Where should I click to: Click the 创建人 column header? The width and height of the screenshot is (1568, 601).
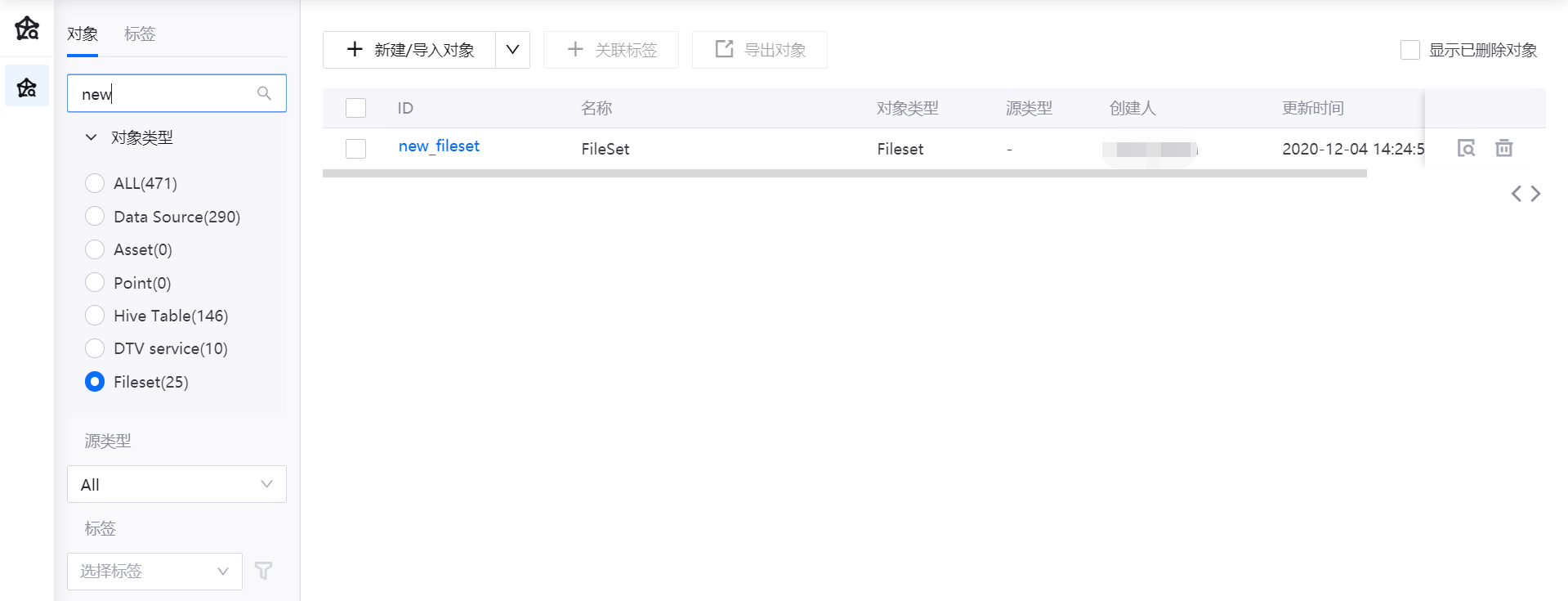[x=1132, y=108]
